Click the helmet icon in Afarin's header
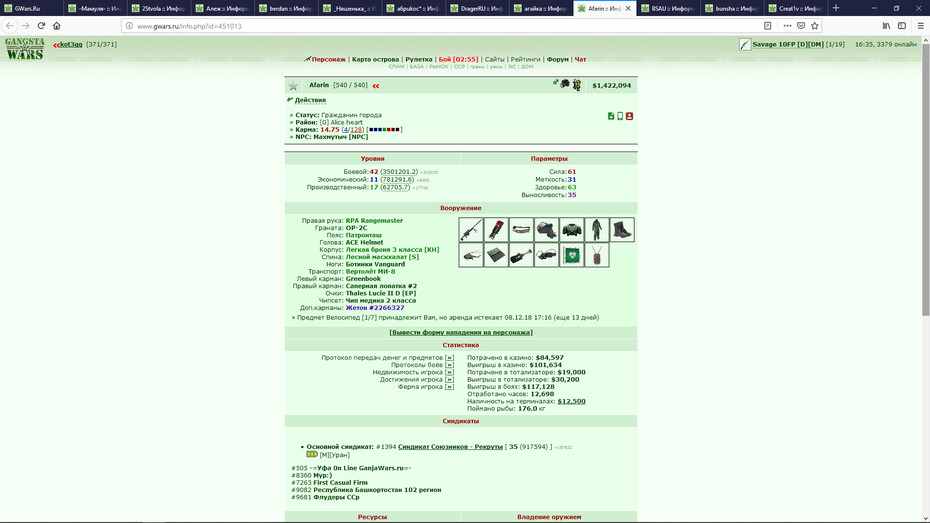Image resolution: width=930 pixels, height=523 pixels. 565,84
